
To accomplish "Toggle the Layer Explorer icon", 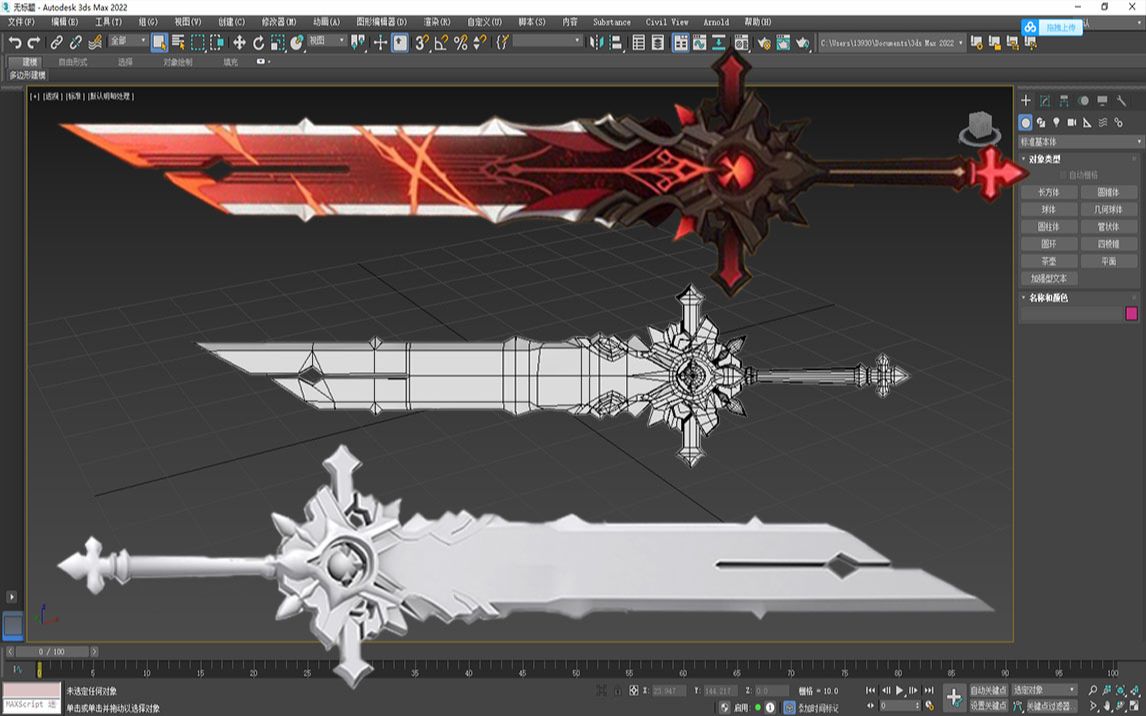I will (658, 42).
